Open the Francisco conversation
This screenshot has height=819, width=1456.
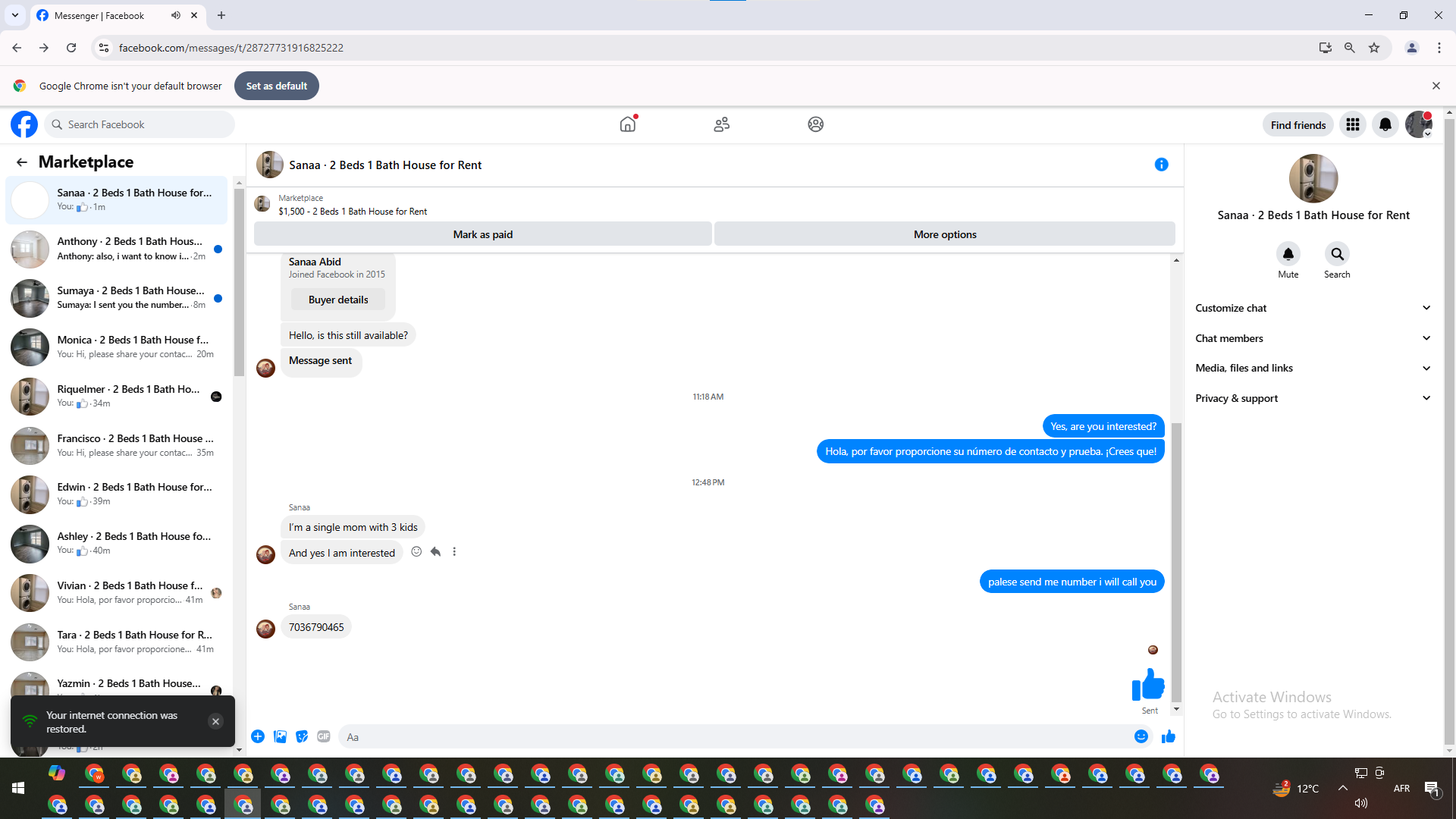point(117,445)
